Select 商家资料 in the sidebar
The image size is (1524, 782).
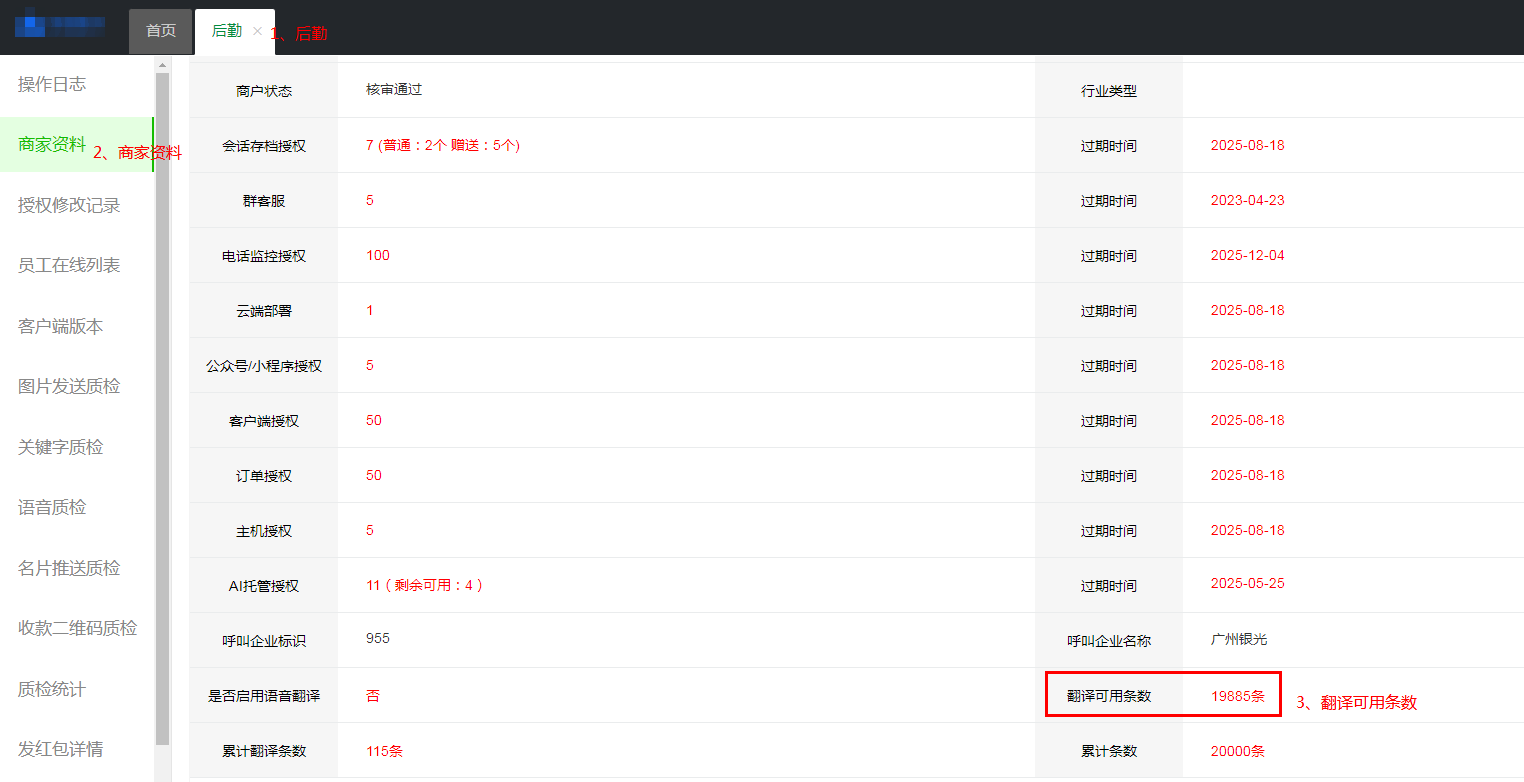tap(52, 145)
